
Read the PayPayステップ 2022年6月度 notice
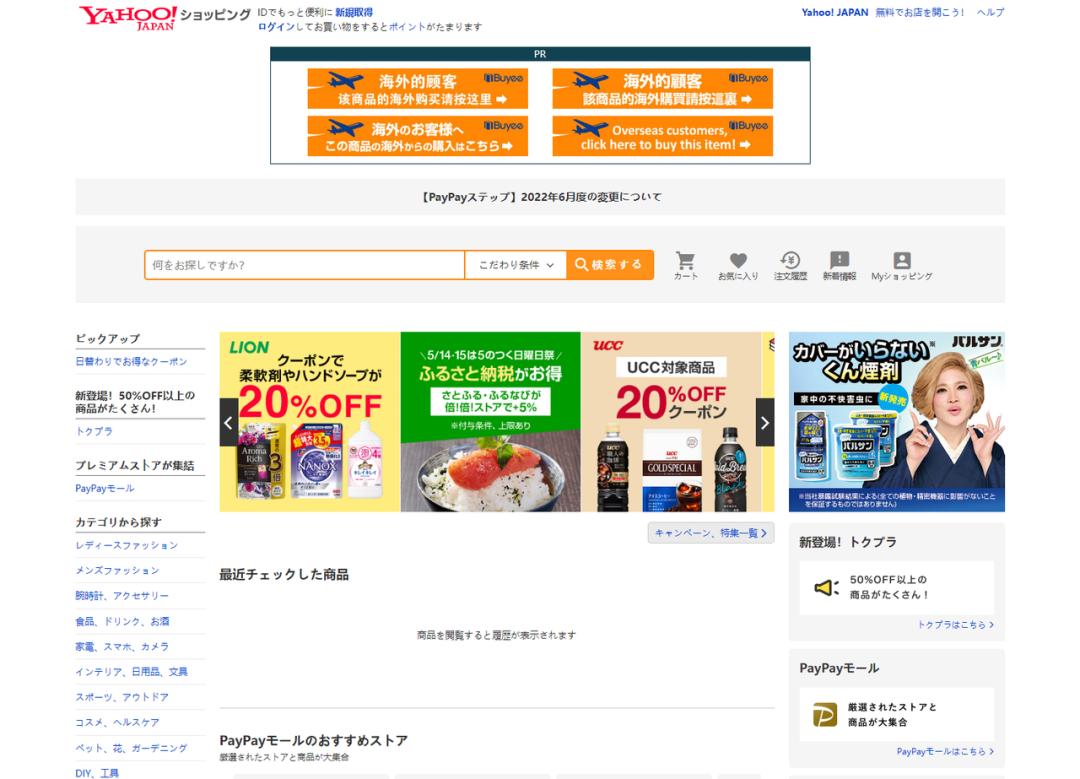[x=541, y=197]
